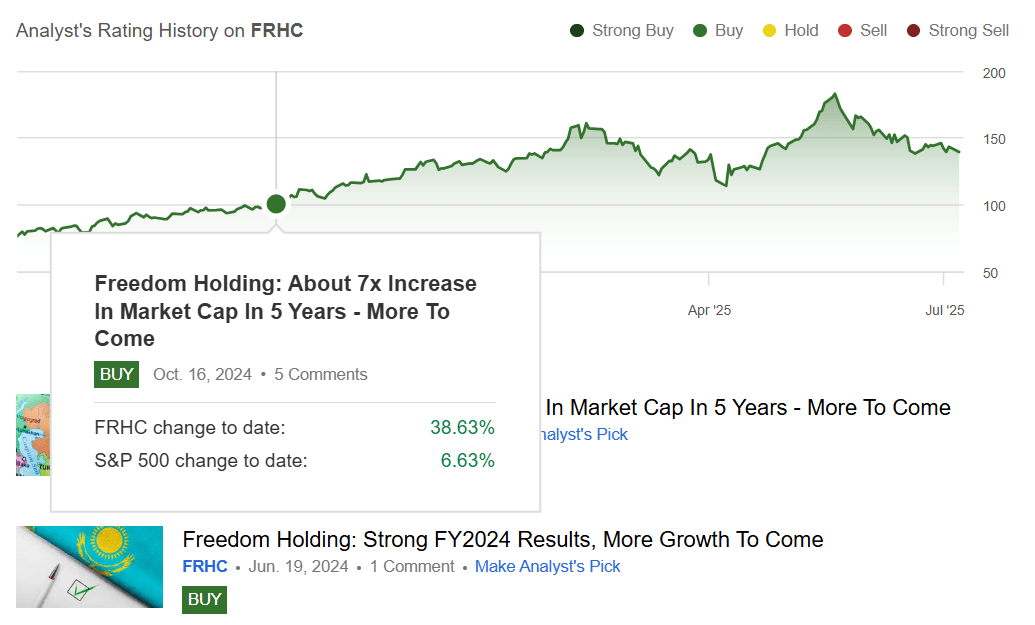Open the map thumbnail of first article
1035x625 pixels.
[x=33, y=434]
